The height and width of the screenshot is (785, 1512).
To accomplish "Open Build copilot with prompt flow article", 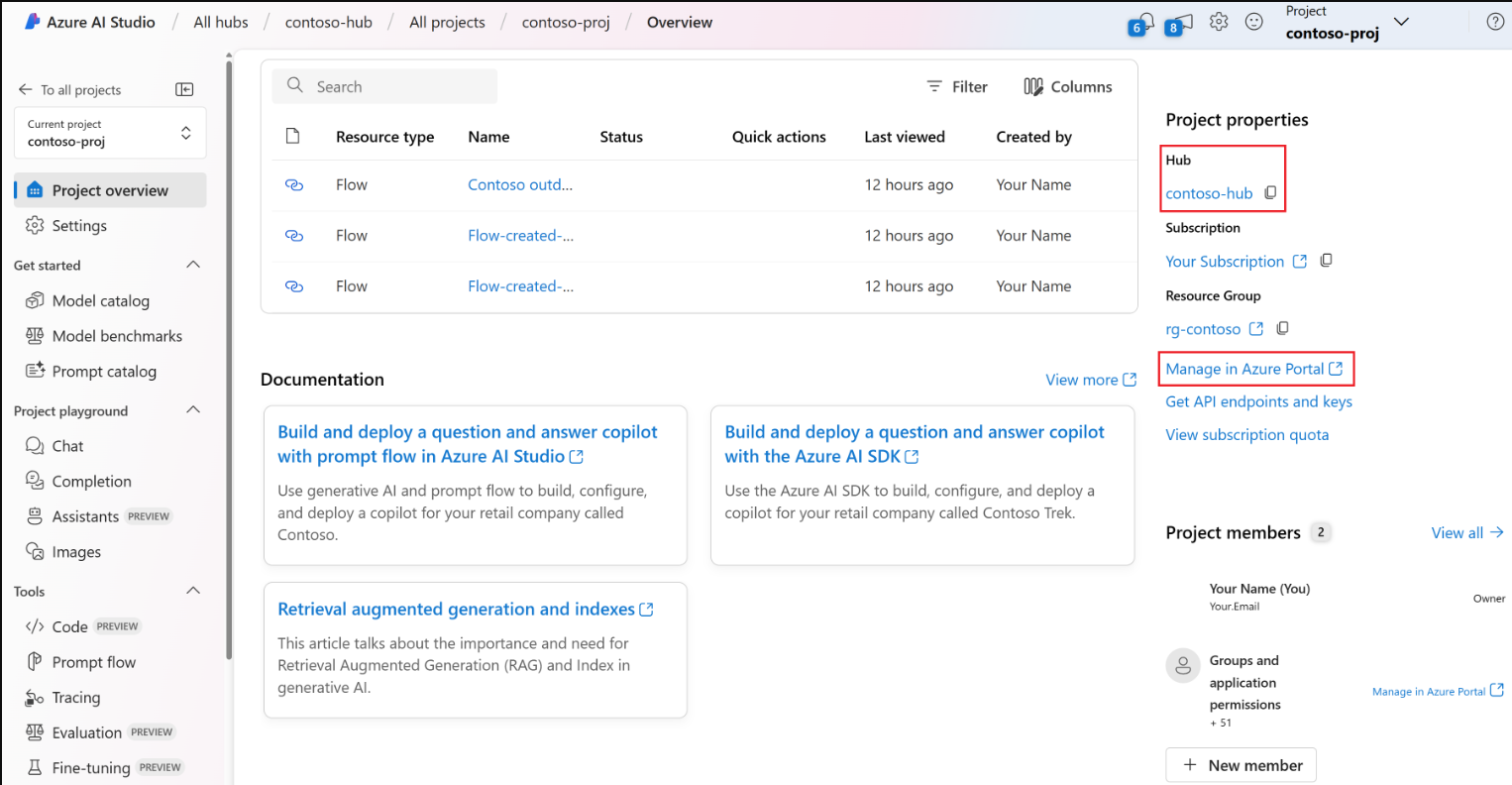I will pyautogui.click(x=468, y=444).
